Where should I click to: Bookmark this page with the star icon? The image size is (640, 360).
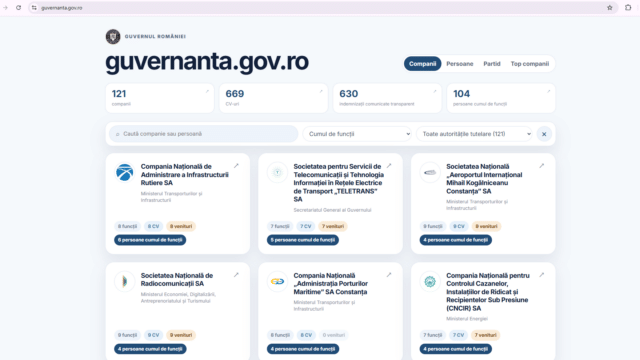(610, 8)
